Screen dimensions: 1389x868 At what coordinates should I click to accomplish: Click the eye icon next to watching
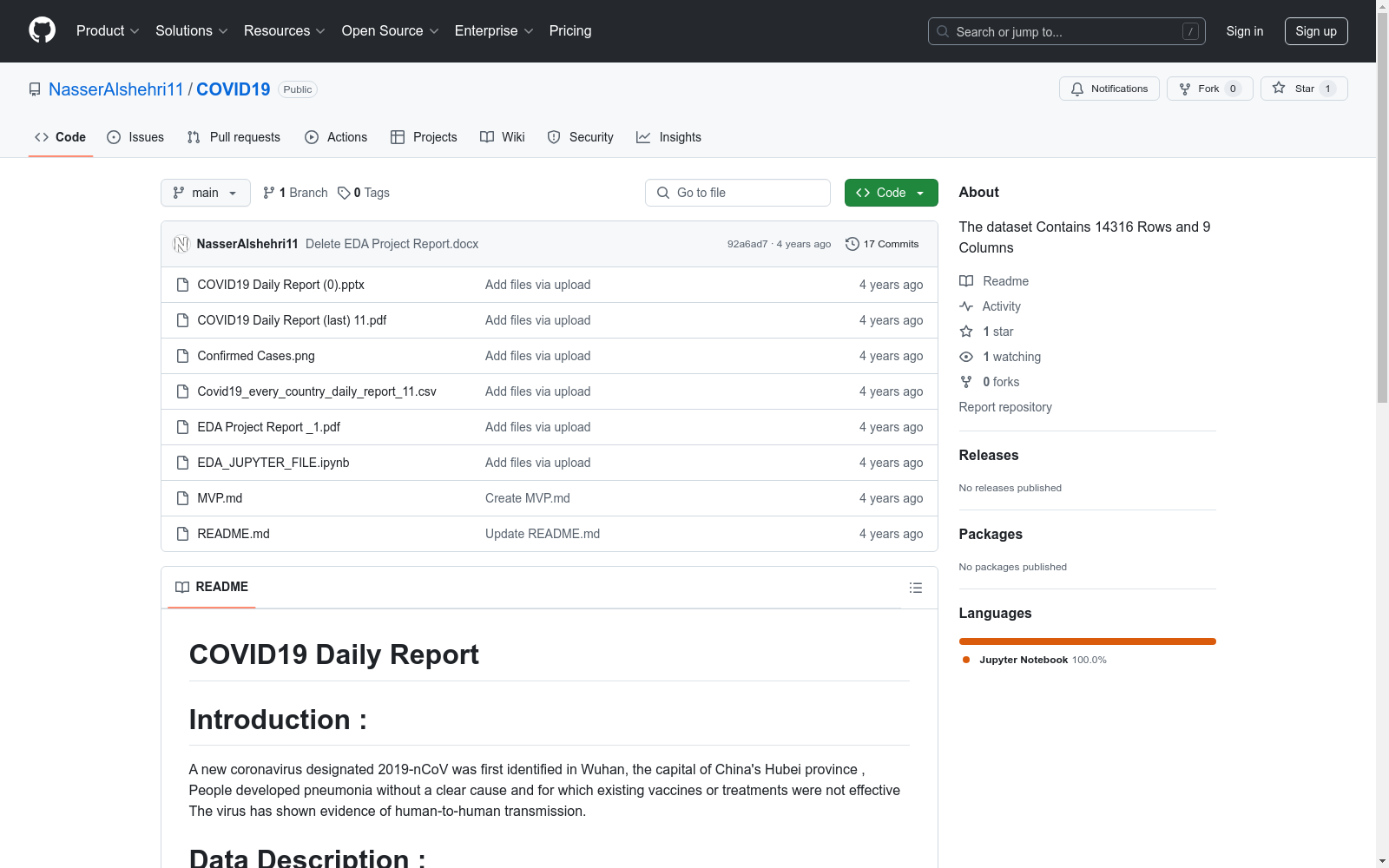[966, 357]
